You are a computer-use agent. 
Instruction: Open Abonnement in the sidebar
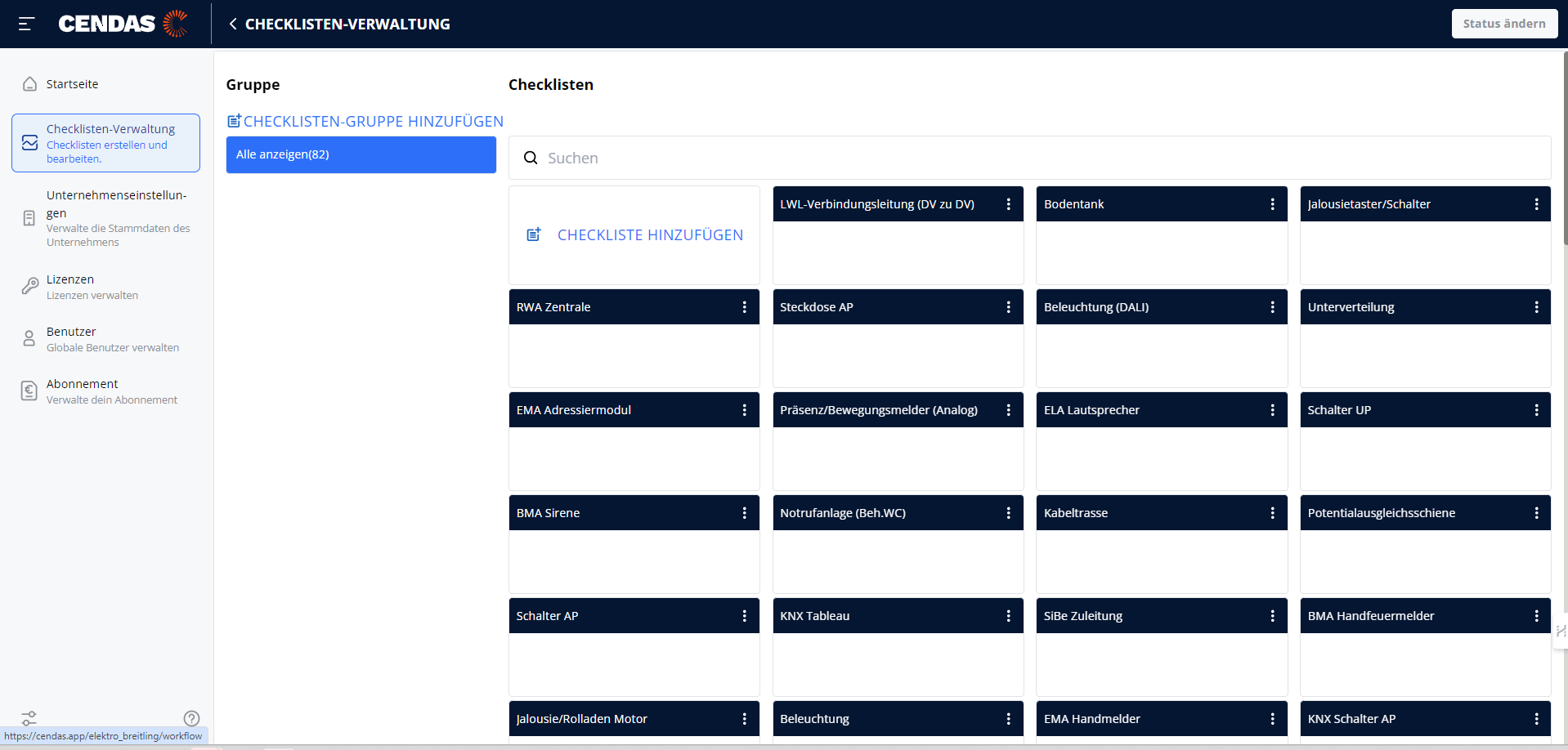click(x=100, y=391)
